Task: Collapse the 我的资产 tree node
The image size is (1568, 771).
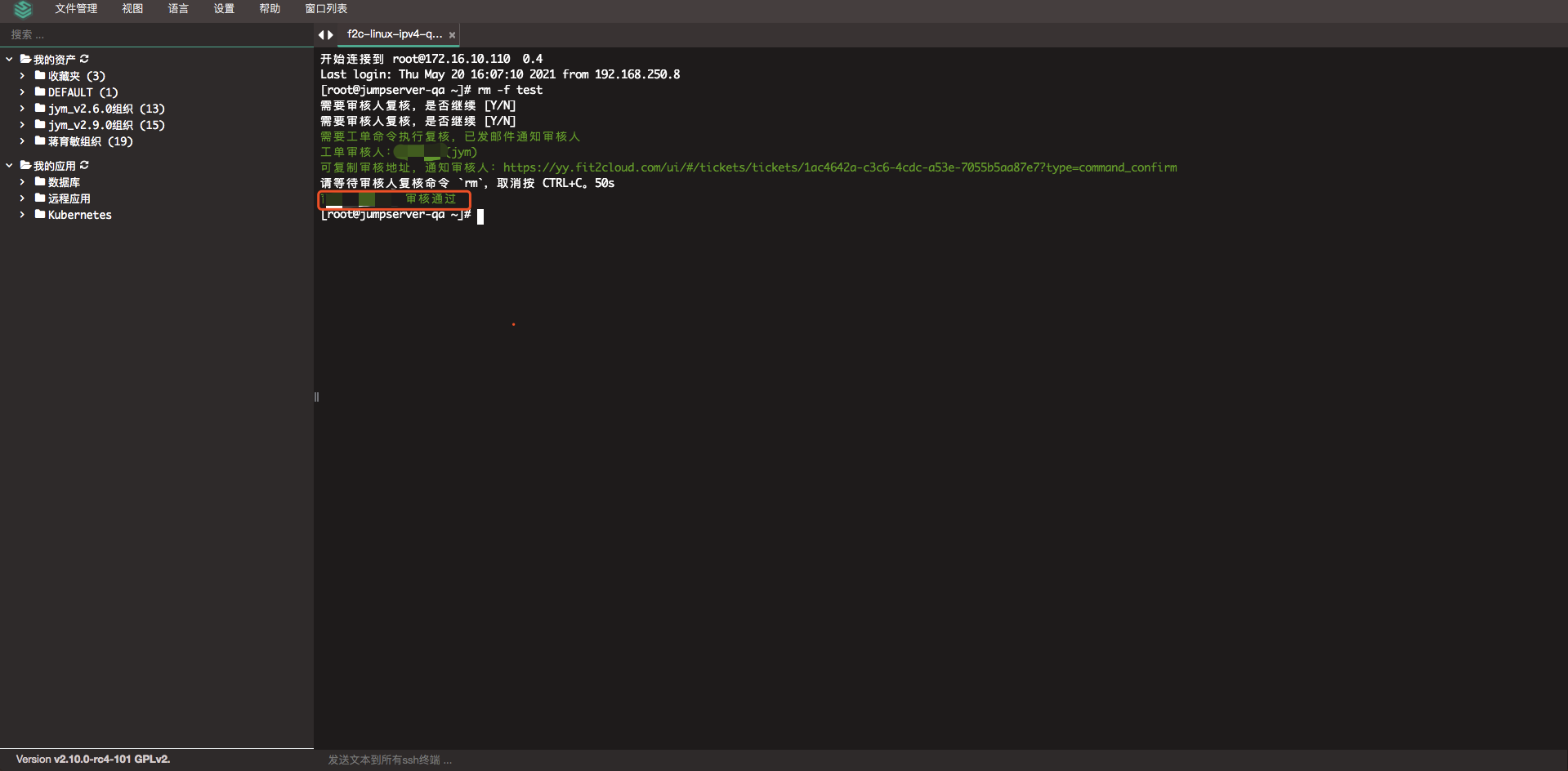Action: (9, 59)
